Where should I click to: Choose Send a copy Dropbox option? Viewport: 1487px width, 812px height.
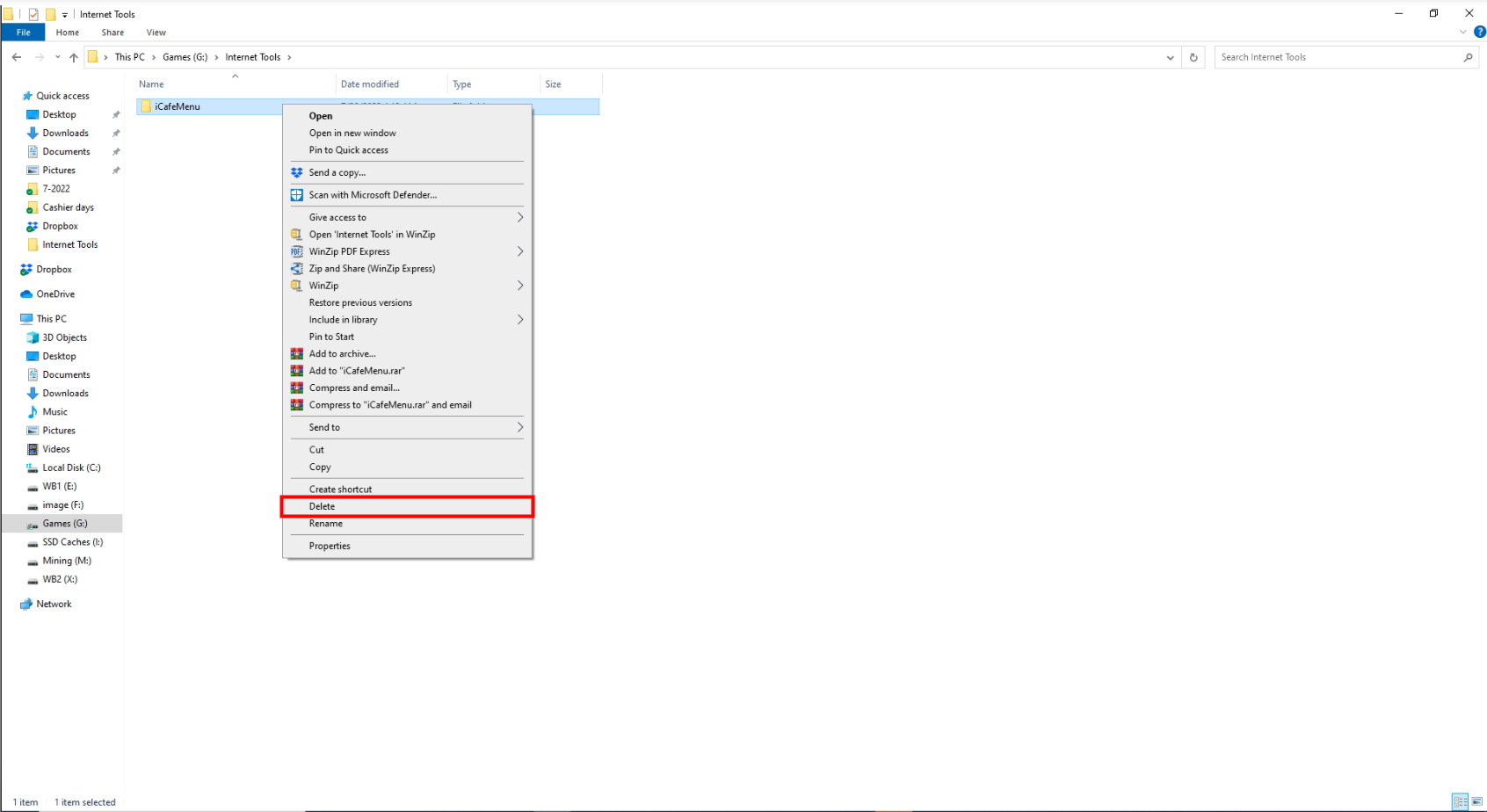(x=337, y=173)
